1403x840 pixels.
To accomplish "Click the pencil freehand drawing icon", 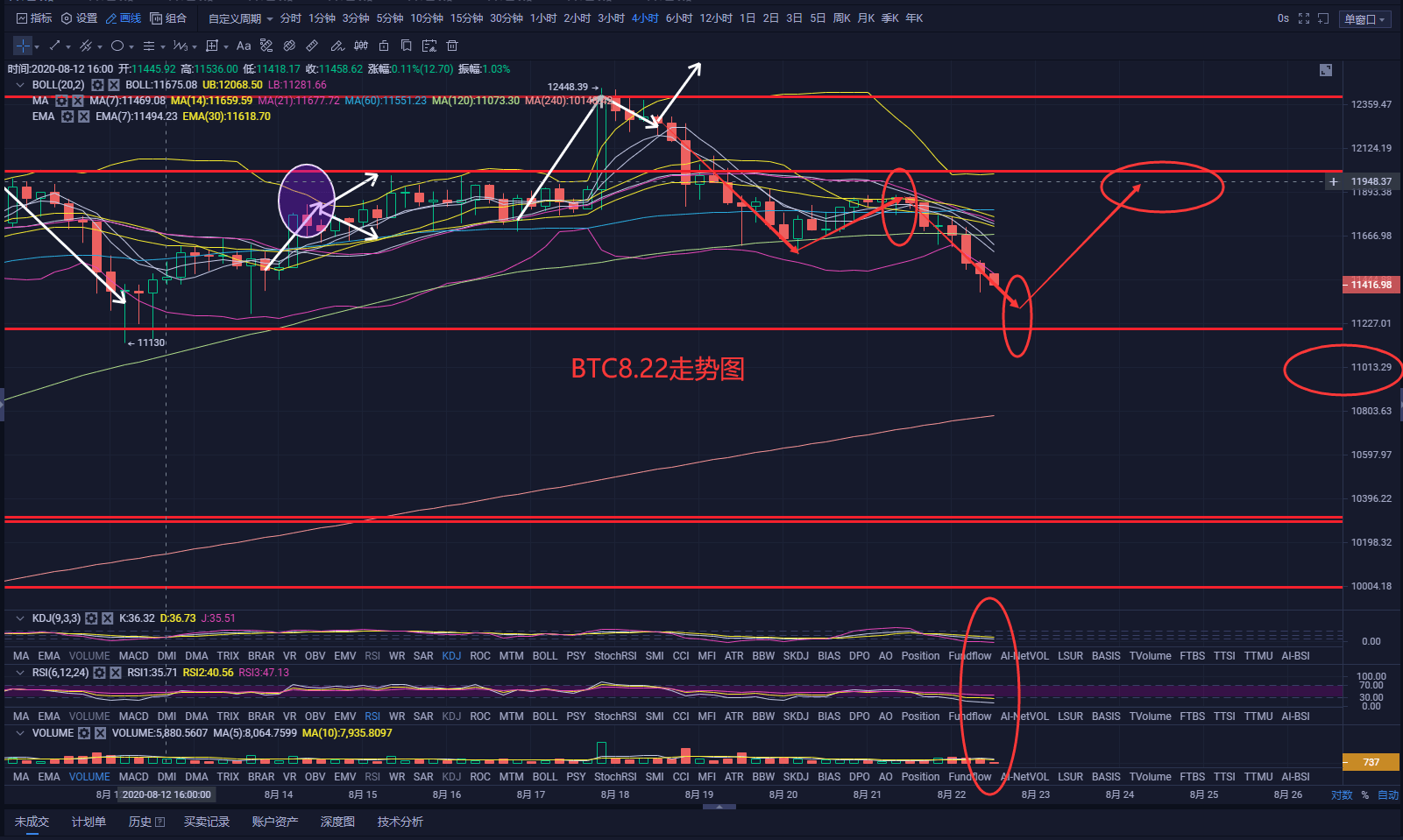I will [337, 46].
